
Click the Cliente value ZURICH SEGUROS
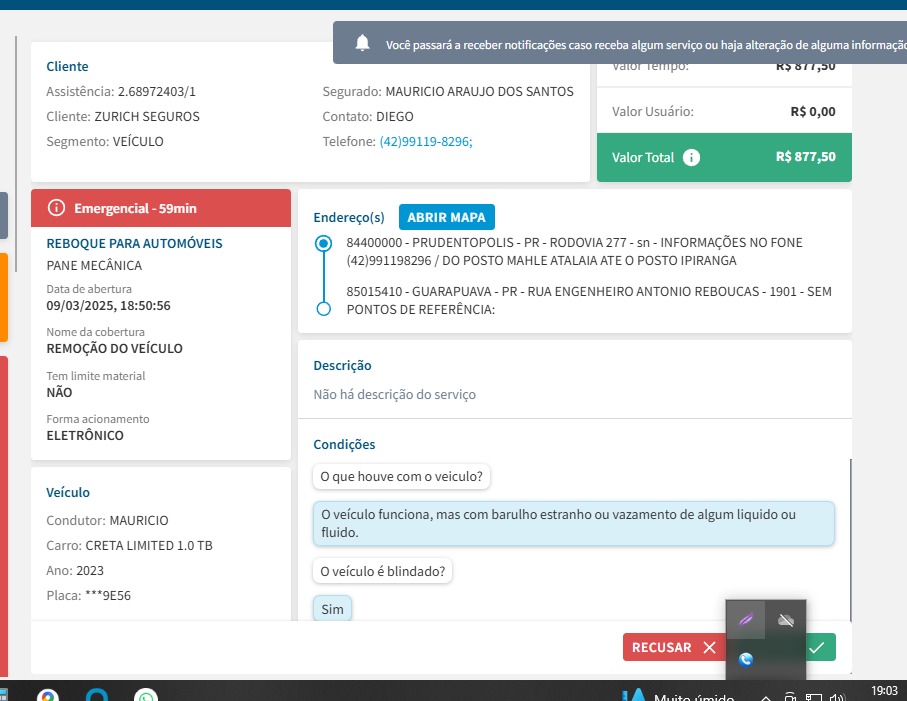pos(147,116)
